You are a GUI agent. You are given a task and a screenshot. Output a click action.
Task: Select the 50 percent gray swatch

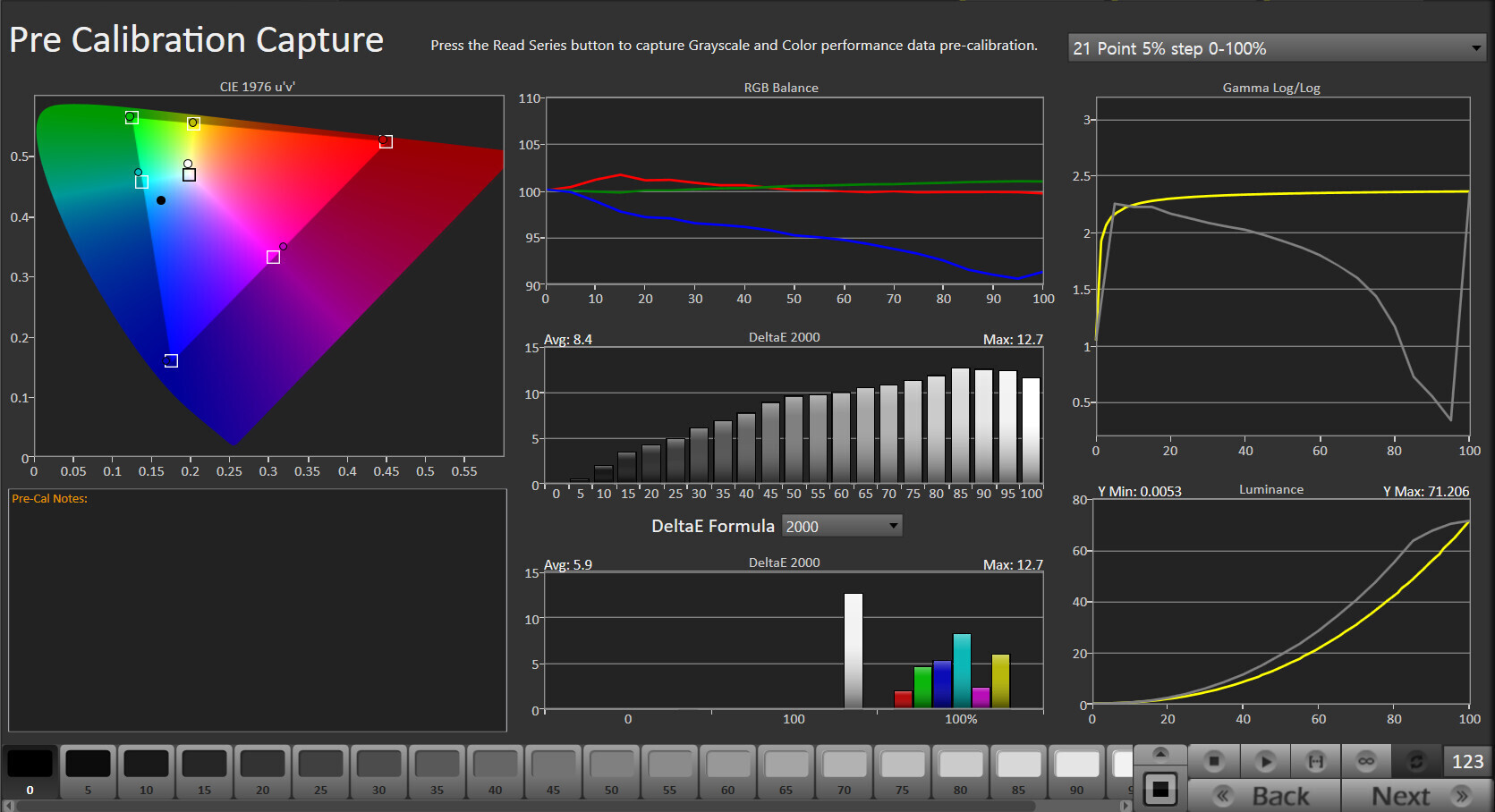coord(611,772)
